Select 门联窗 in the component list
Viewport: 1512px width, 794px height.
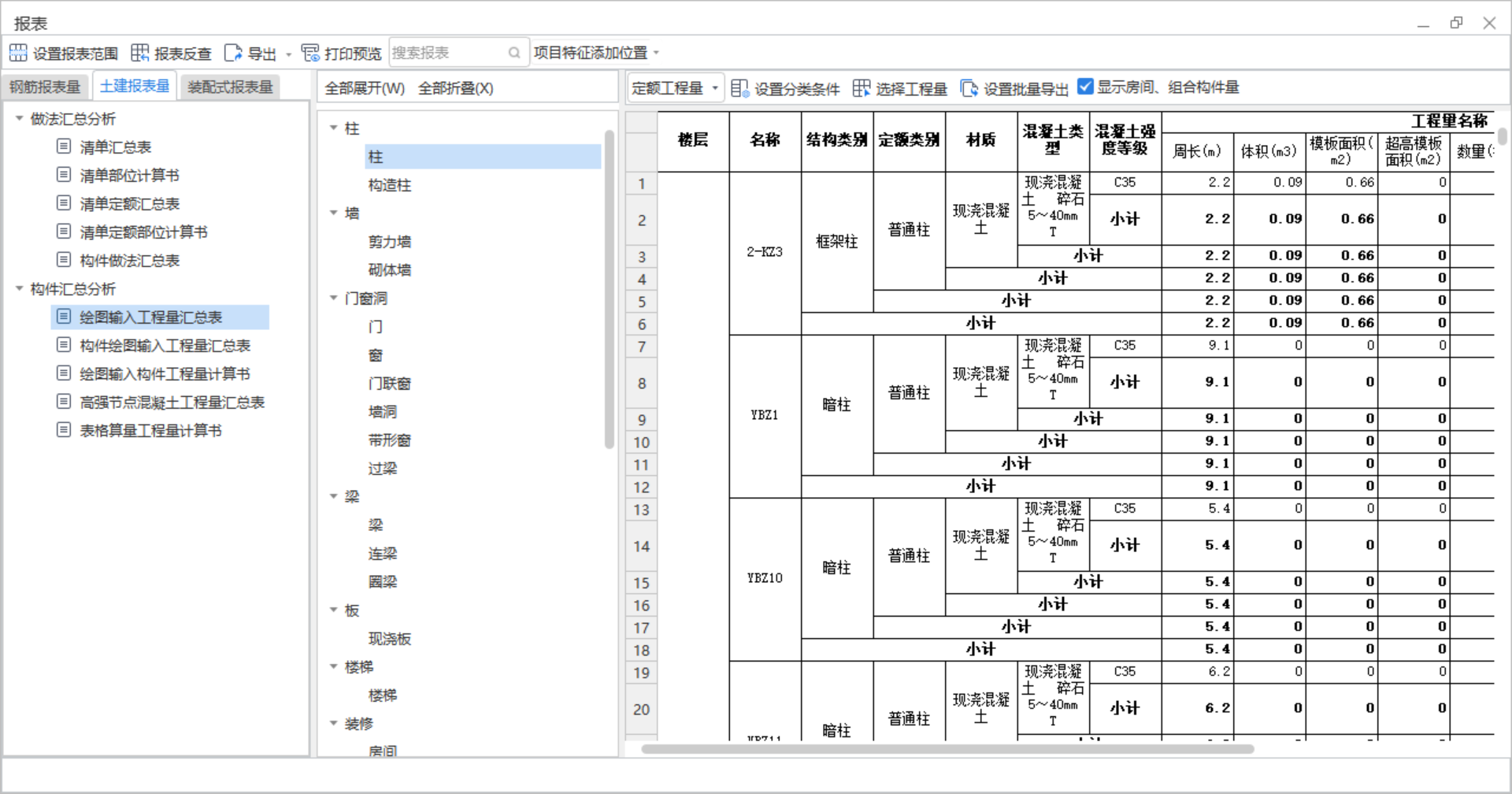390,384
